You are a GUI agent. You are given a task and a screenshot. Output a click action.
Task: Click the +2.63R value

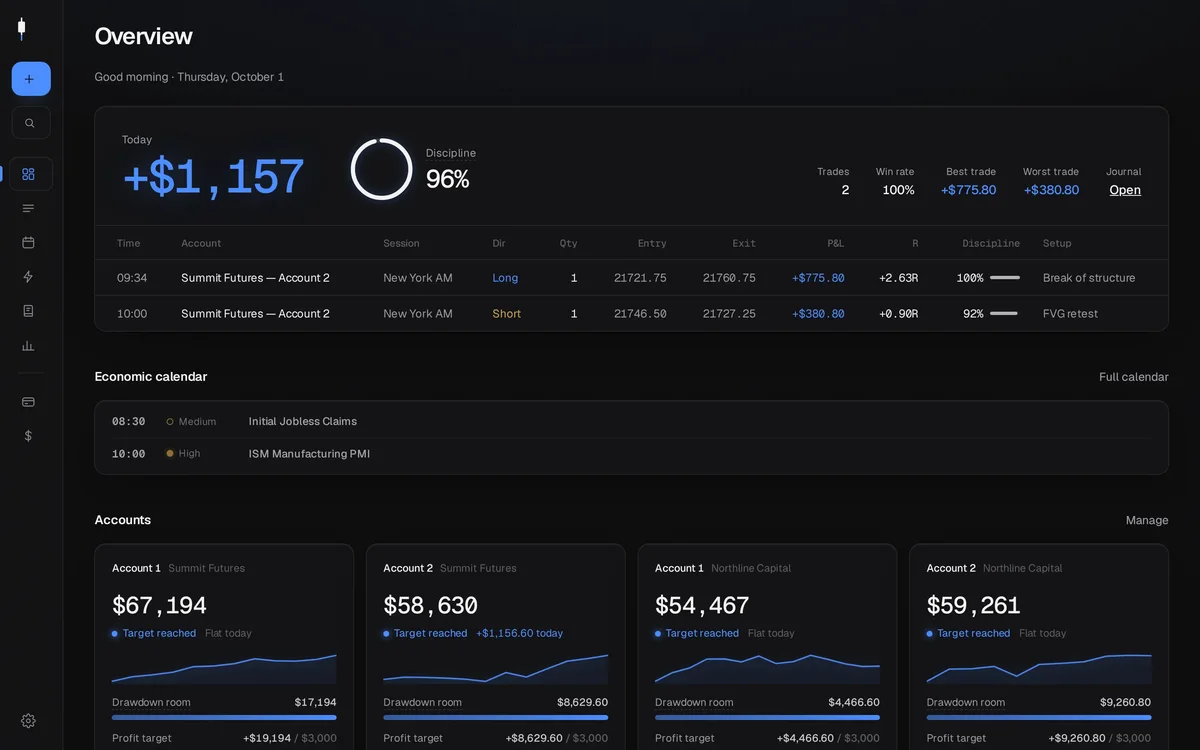[x=898, y=278]
